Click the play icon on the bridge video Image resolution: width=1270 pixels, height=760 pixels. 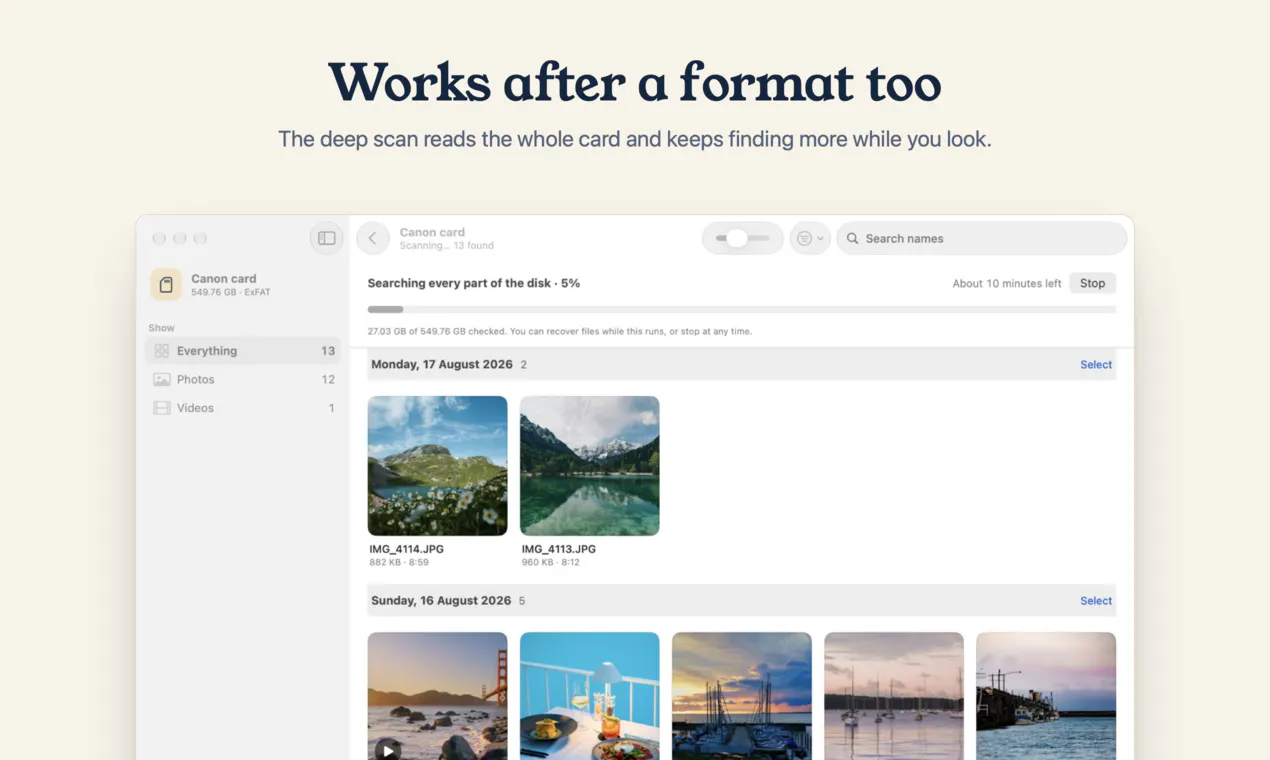(x=388, y=749)
